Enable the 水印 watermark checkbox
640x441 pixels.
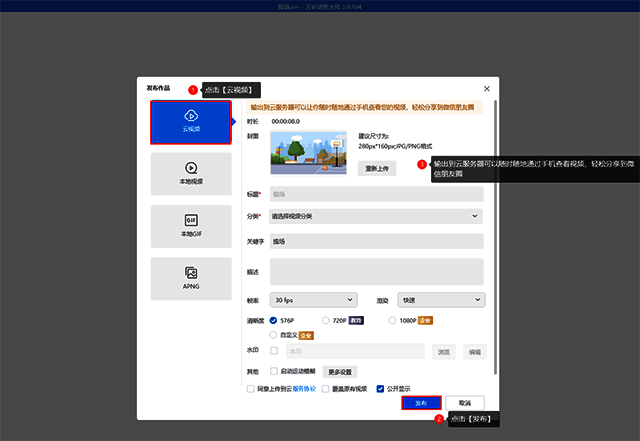[x=274, y=351]
